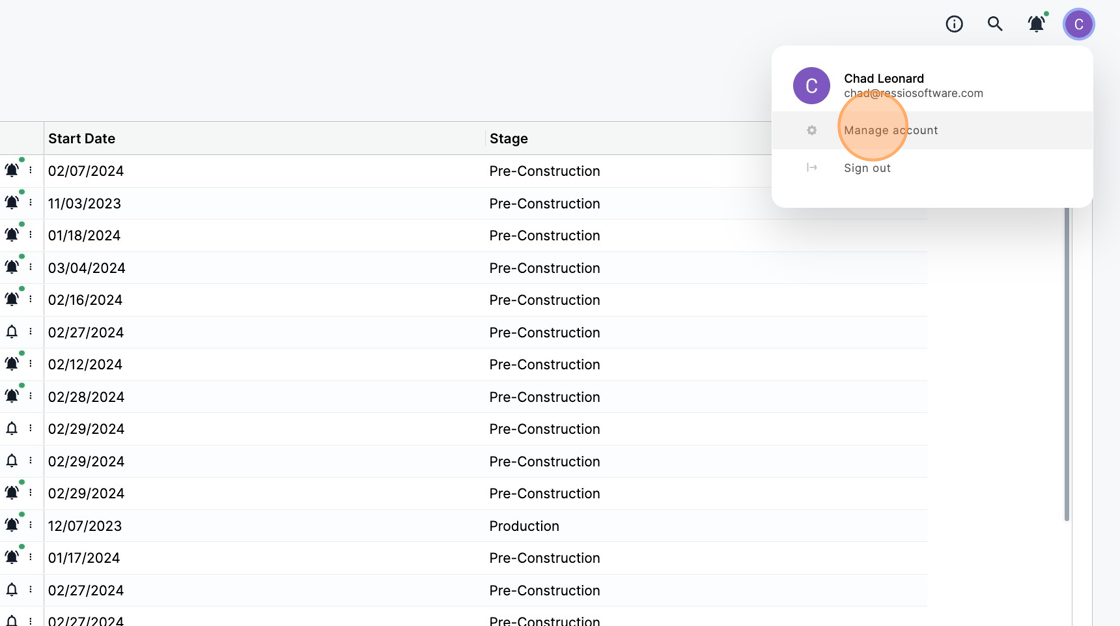Toggle the notification bell on the 11/03/2023 row
The height and width of the screenshot is (626, 1120).
pyautogui.click(x=12, y=202)
